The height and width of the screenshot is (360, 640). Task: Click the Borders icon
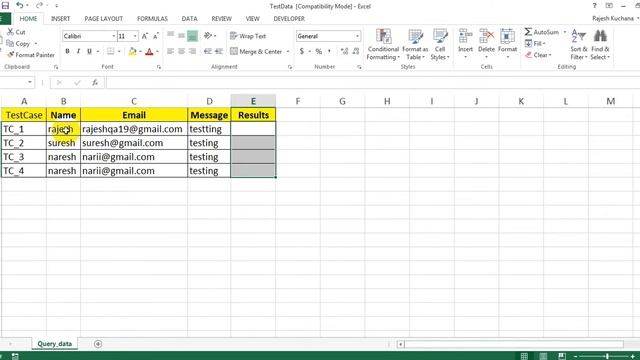click(111, 51)
